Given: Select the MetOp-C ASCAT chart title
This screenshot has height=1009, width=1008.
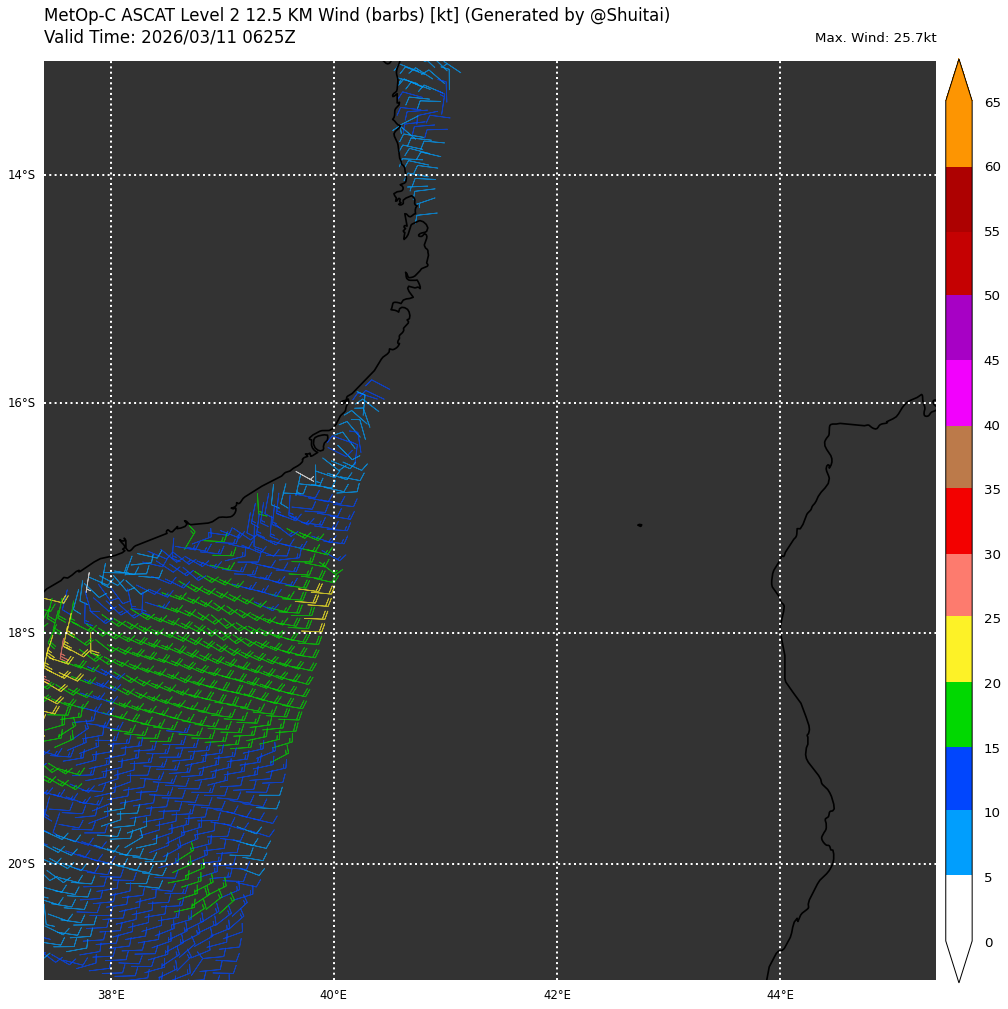Looking at the screenshot, I should point(357,16).
